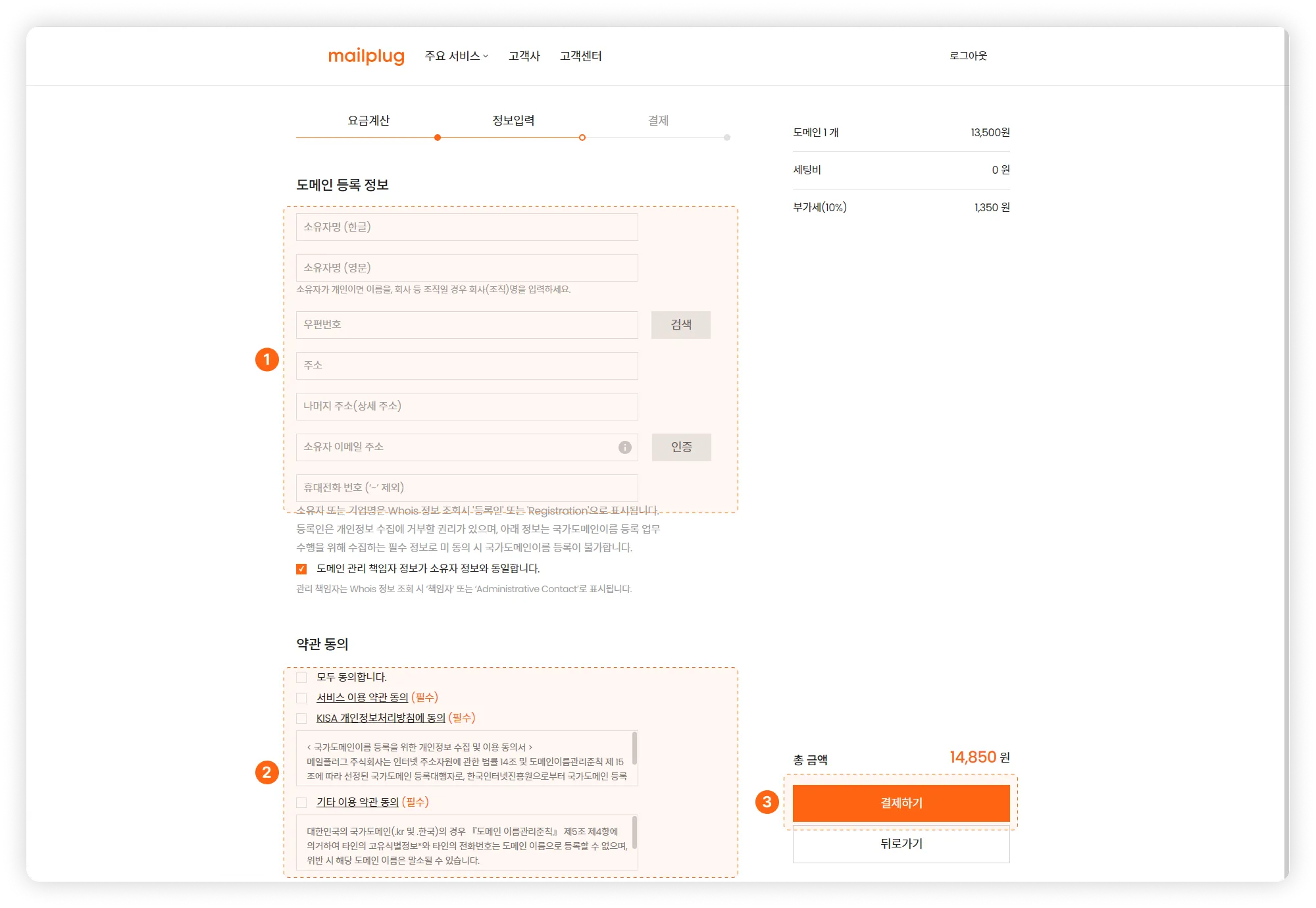Screen dimensions: 1316x908
Task: Click the orange step 2 badge
Action: (x=266, y=772)
